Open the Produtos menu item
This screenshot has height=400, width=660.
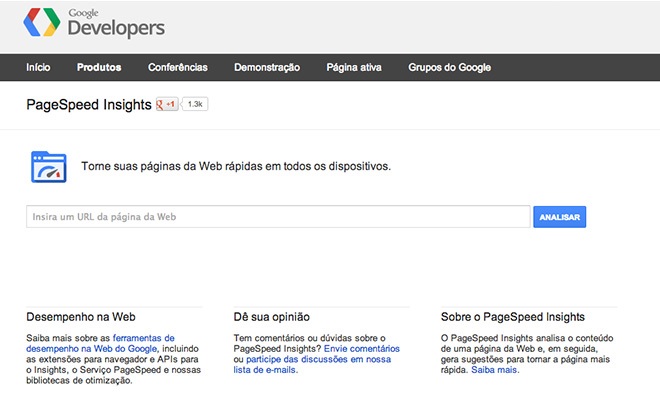coord(99,67)
